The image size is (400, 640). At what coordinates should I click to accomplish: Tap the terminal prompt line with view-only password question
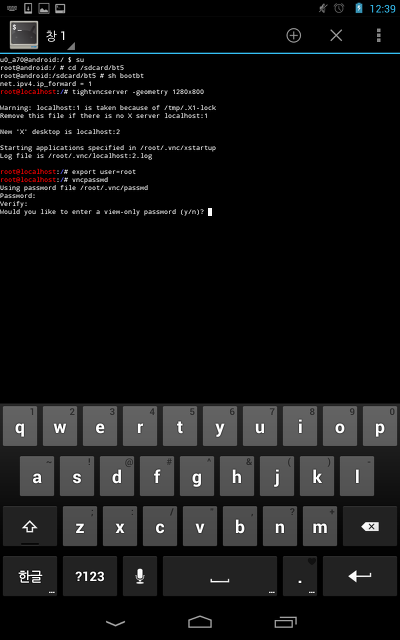pyautogui.click(x=106, y=212)
